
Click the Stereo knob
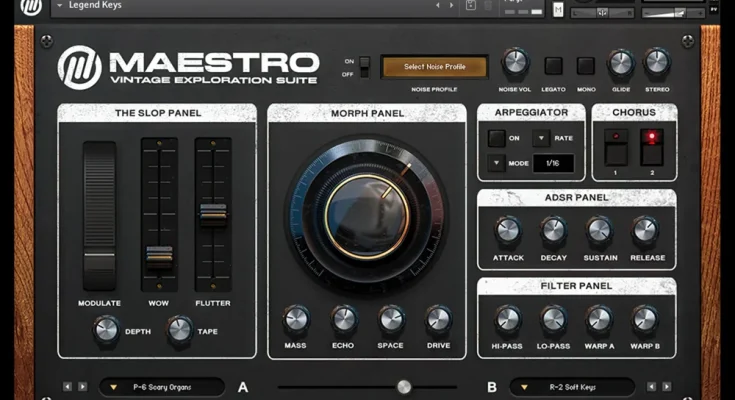pyautogui.click(x=657, y=64)
